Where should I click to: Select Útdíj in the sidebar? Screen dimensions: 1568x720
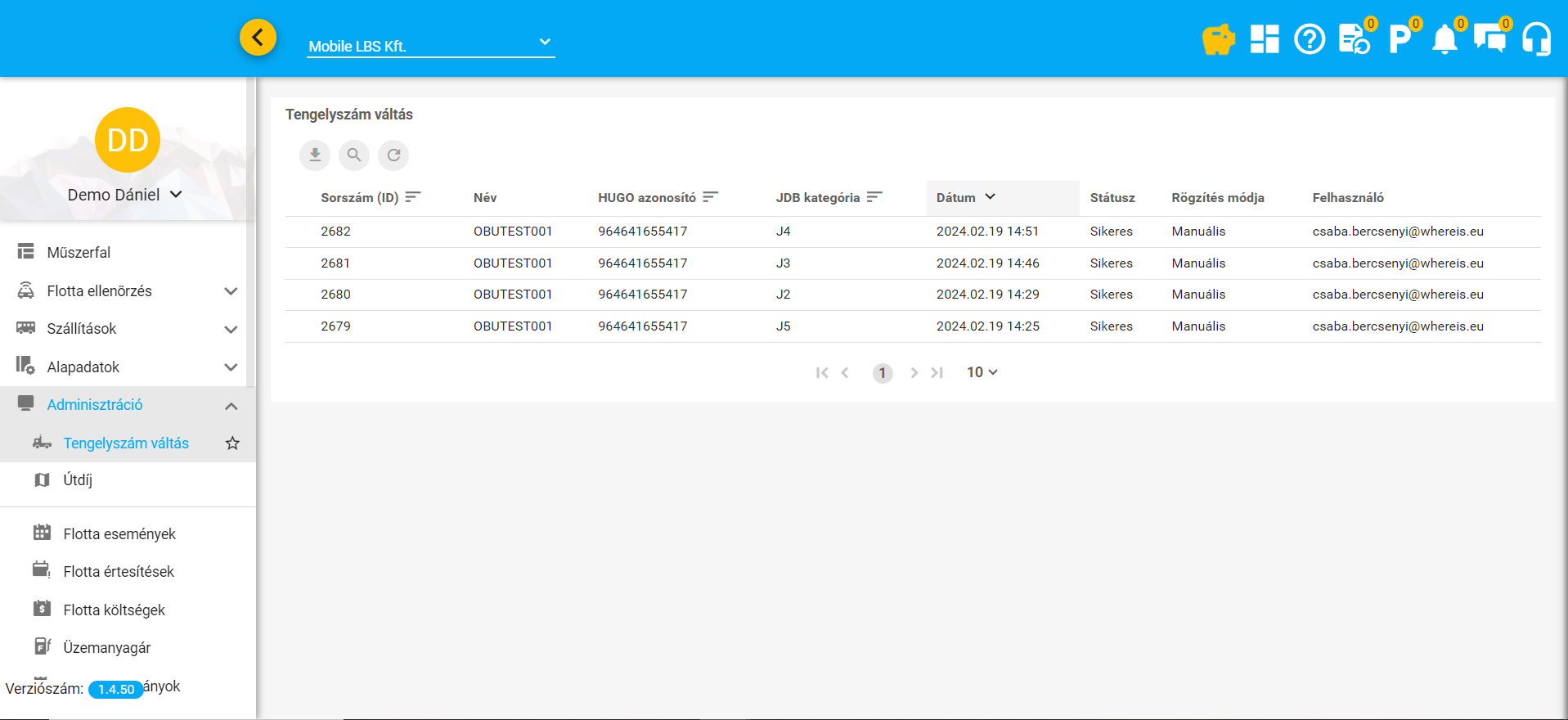(78, 480)
